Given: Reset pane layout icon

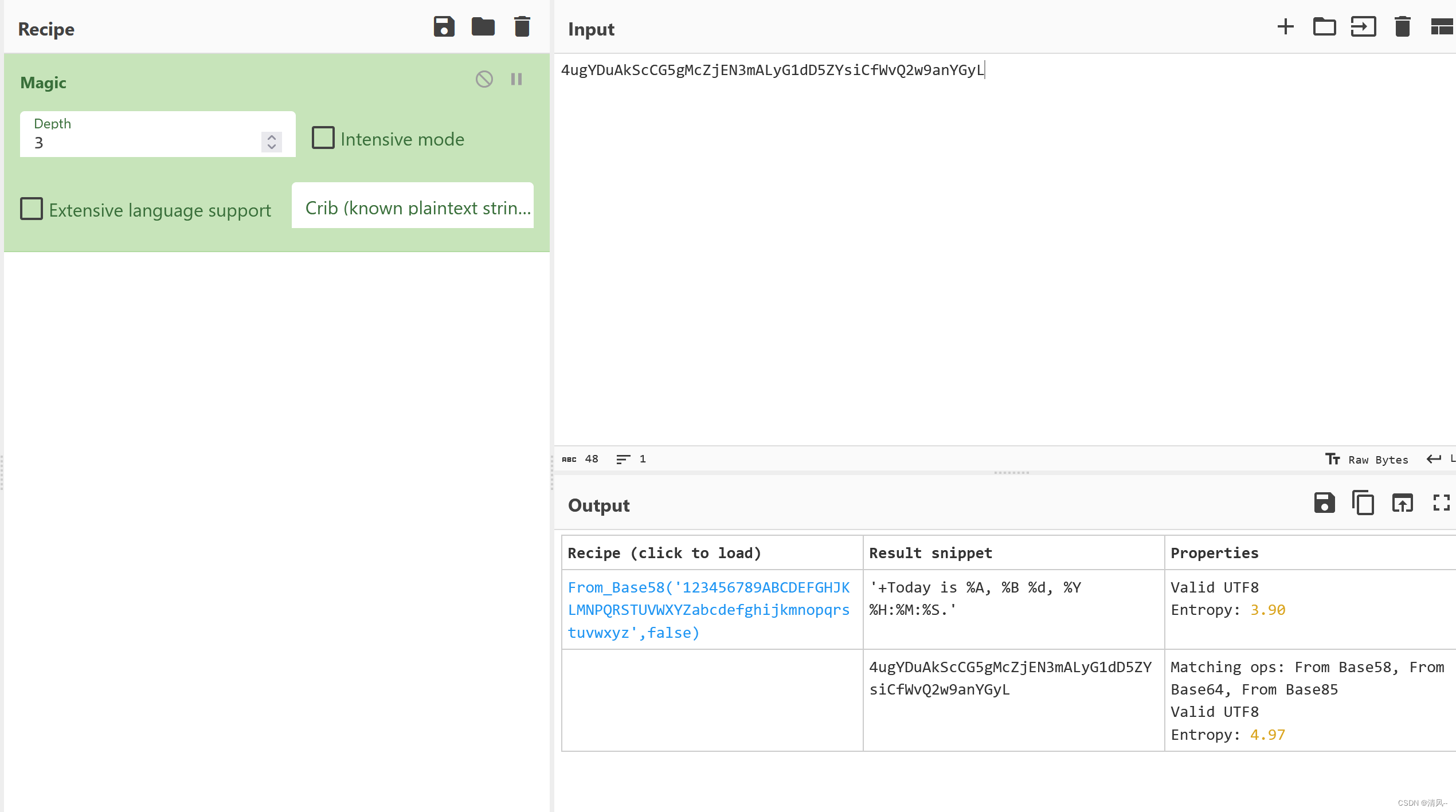Looking at the screenshot, I should click(x=1442, y=27).
